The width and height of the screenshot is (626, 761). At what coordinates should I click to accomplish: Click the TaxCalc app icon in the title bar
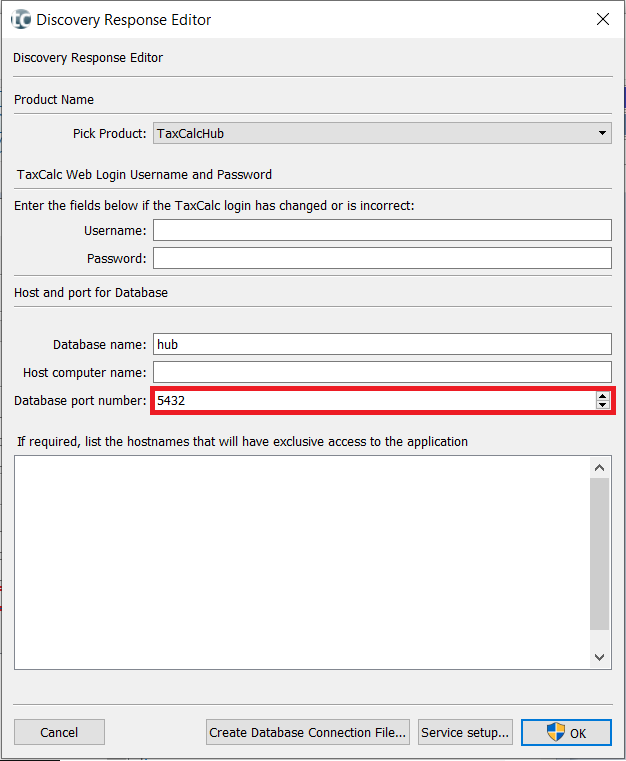click(x=20, y=19)
